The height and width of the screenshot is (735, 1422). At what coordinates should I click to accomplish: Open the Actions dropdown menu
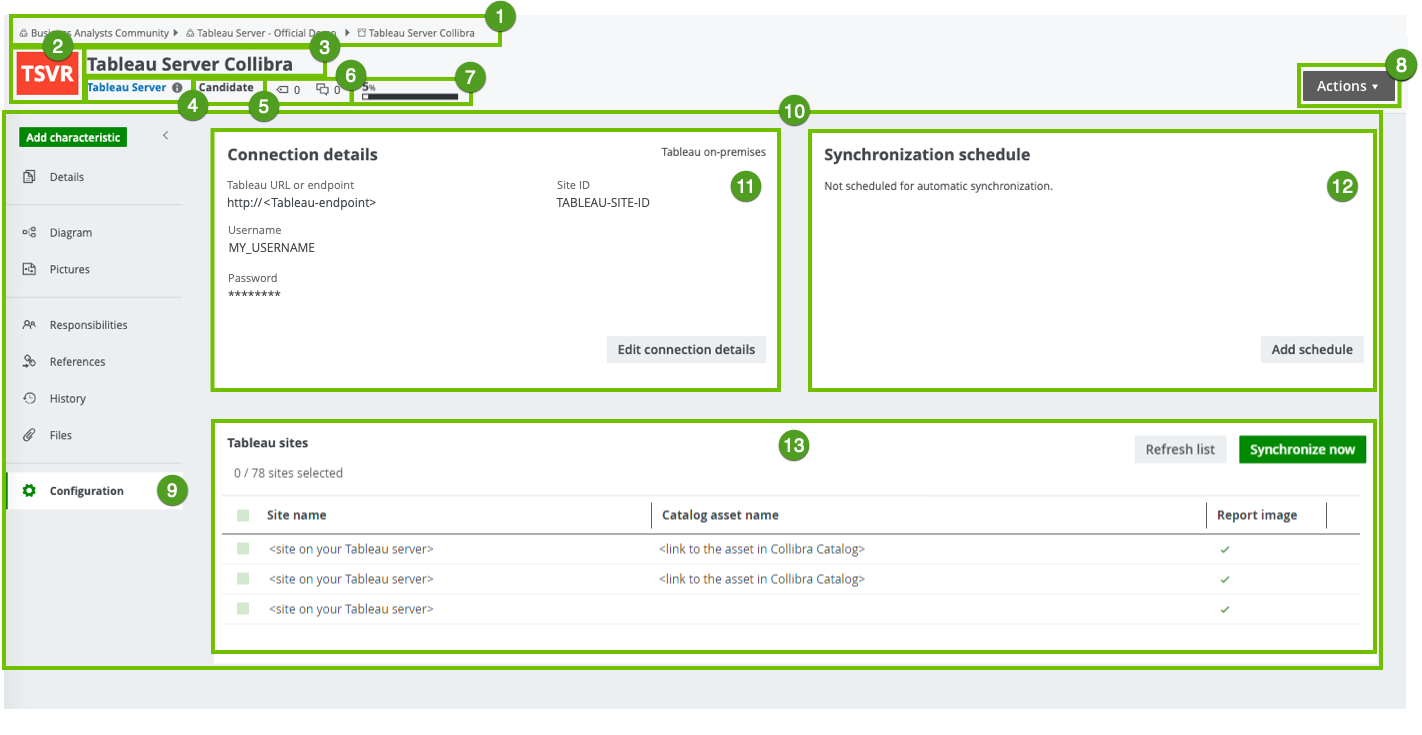pyautogui.click(x=1346, y=86)
